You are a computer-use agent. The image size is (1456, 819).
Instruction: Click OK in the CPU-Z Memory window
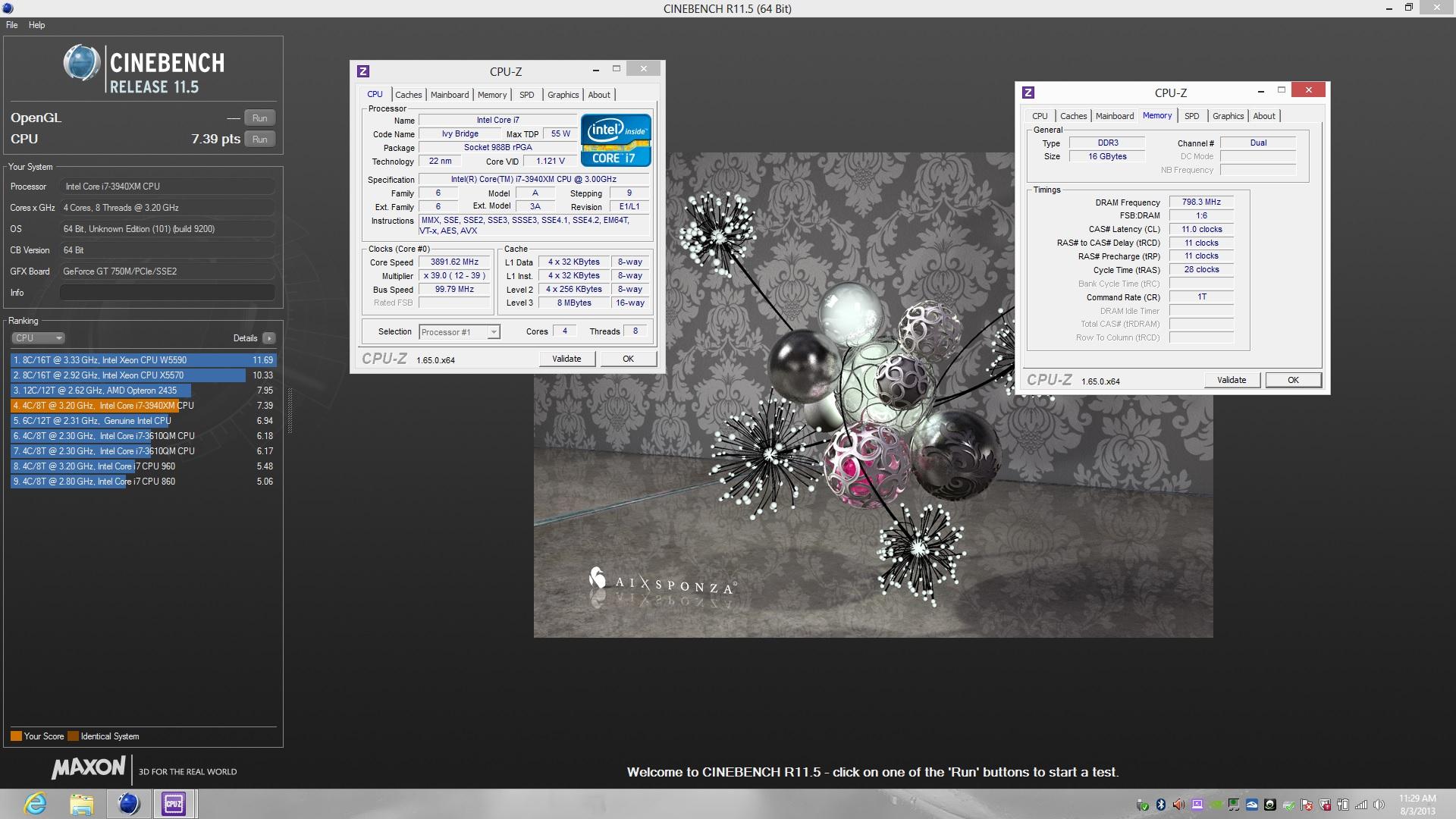(1293, 380)
